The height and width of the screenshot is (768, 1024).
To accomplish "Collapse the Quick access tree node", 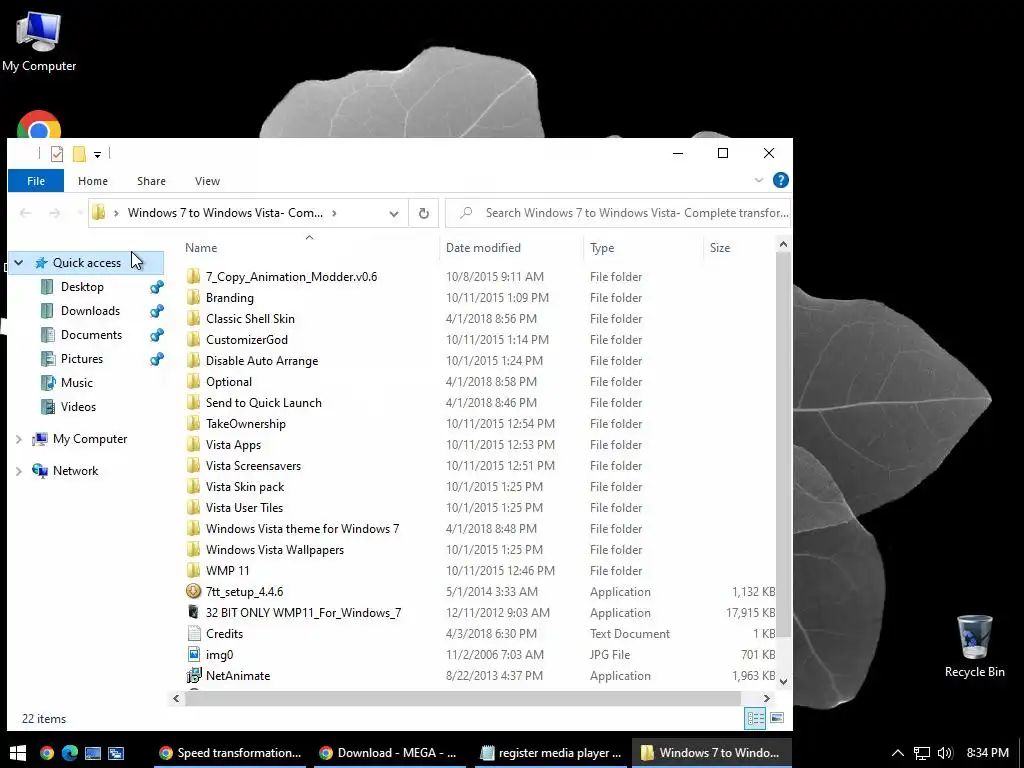I will tap(19, 263).
